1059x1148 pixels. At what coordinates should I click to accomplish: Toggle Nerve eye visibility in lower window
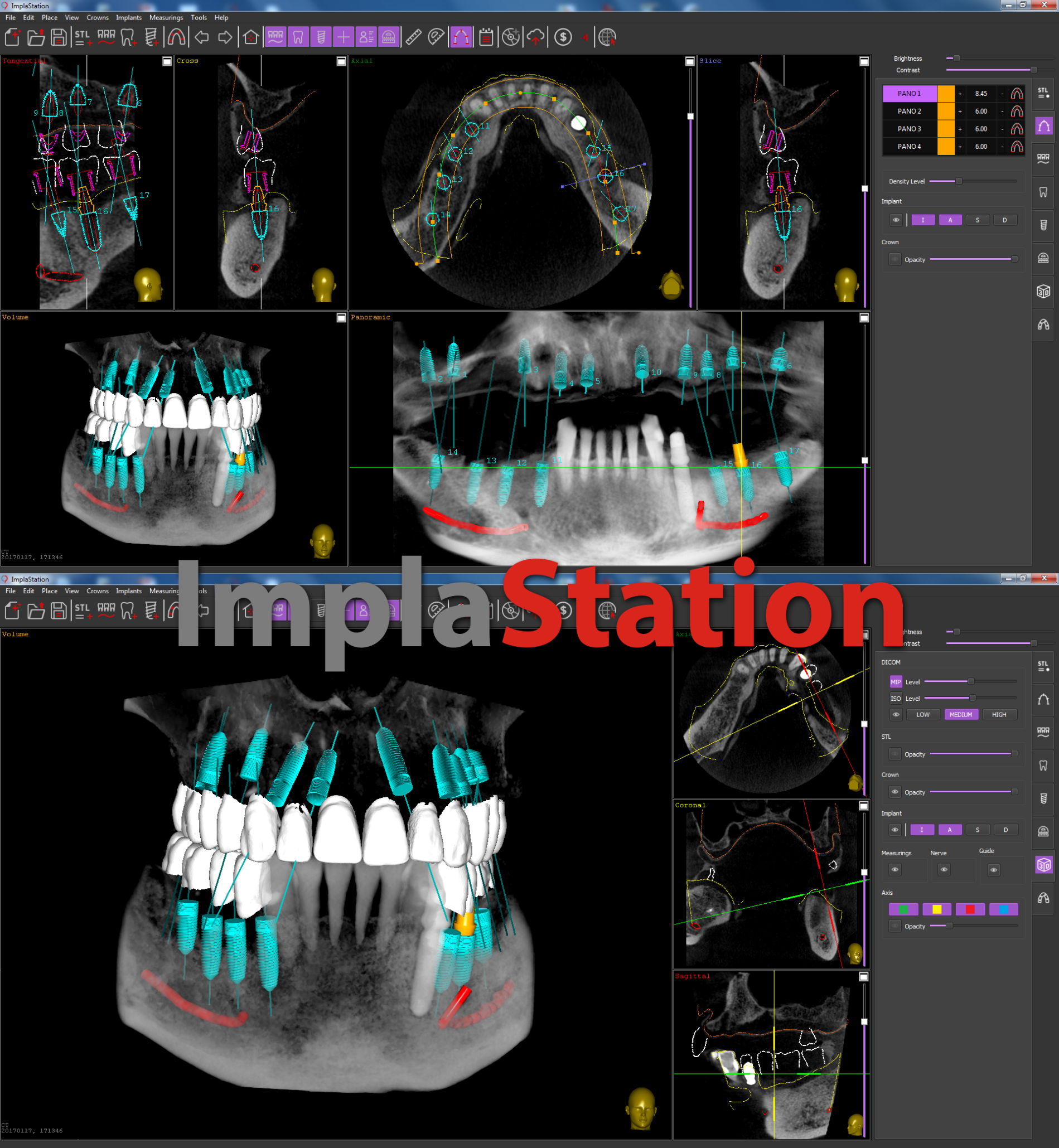(944, 870)
